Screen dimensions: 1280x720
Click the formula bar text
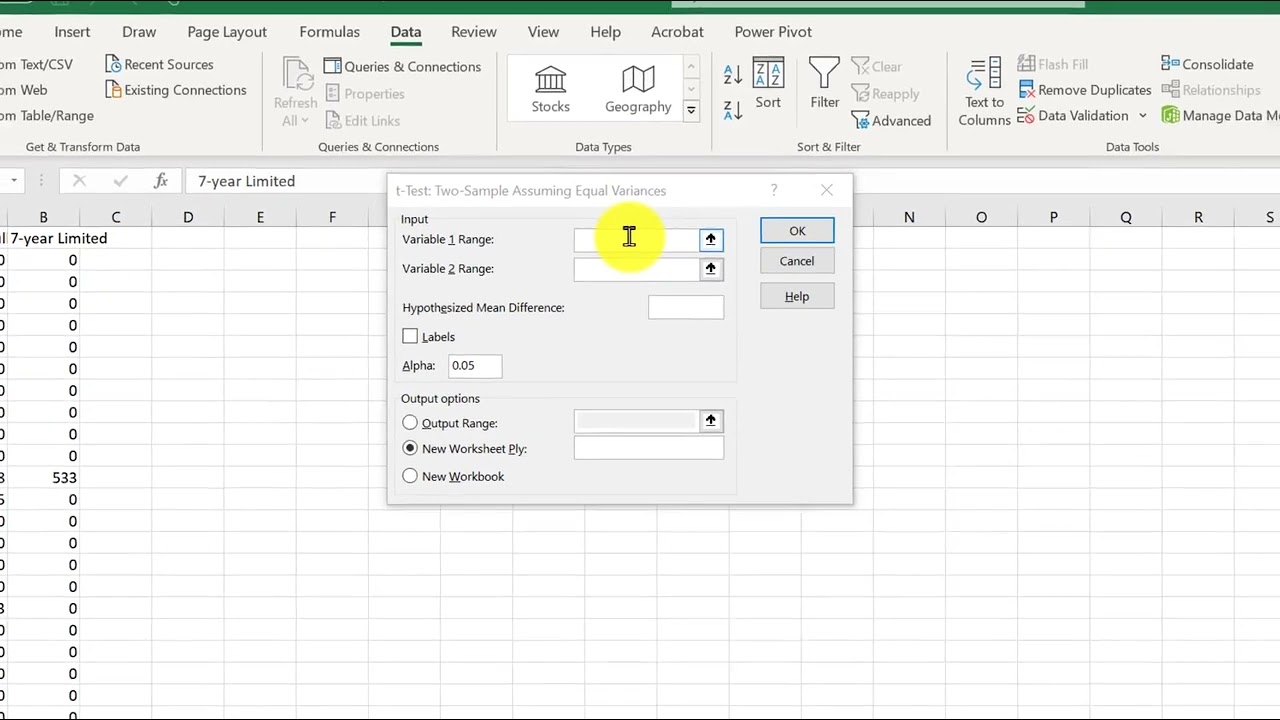pos(246,181)
